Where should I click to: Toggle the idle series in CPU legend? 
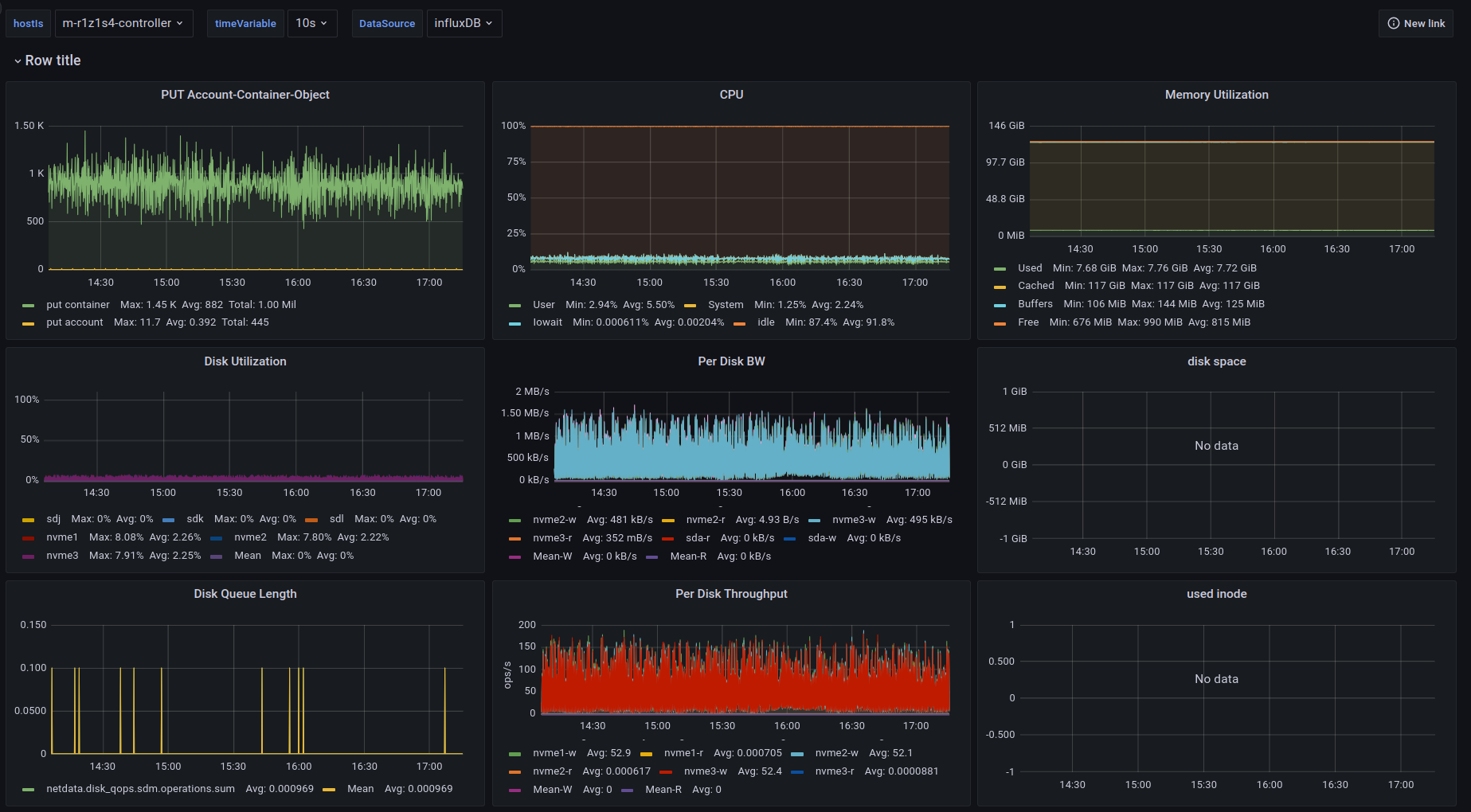click(x=765, y=322)
